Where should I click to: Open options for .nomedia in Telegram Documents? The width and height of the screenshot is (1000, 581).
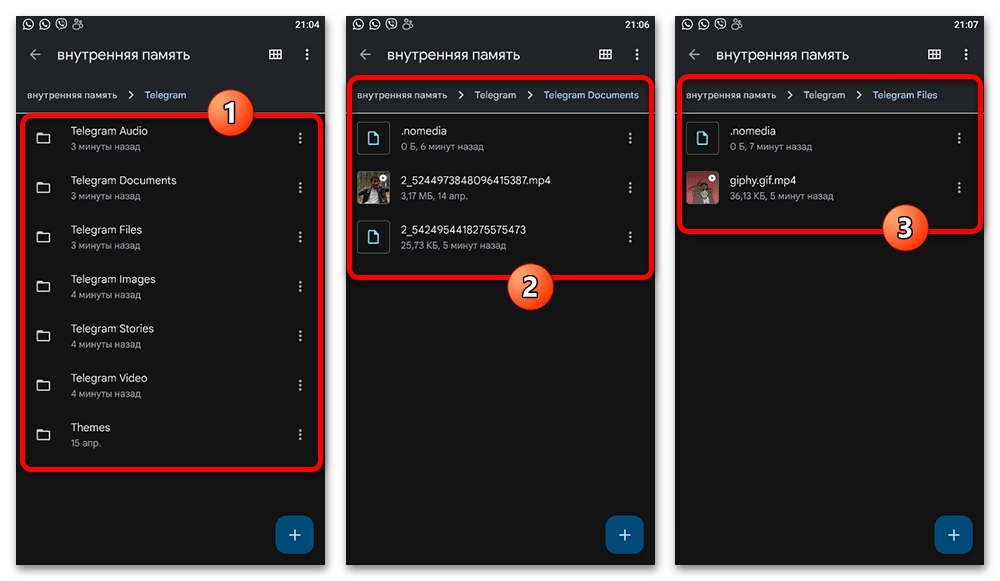pos(629,138)
